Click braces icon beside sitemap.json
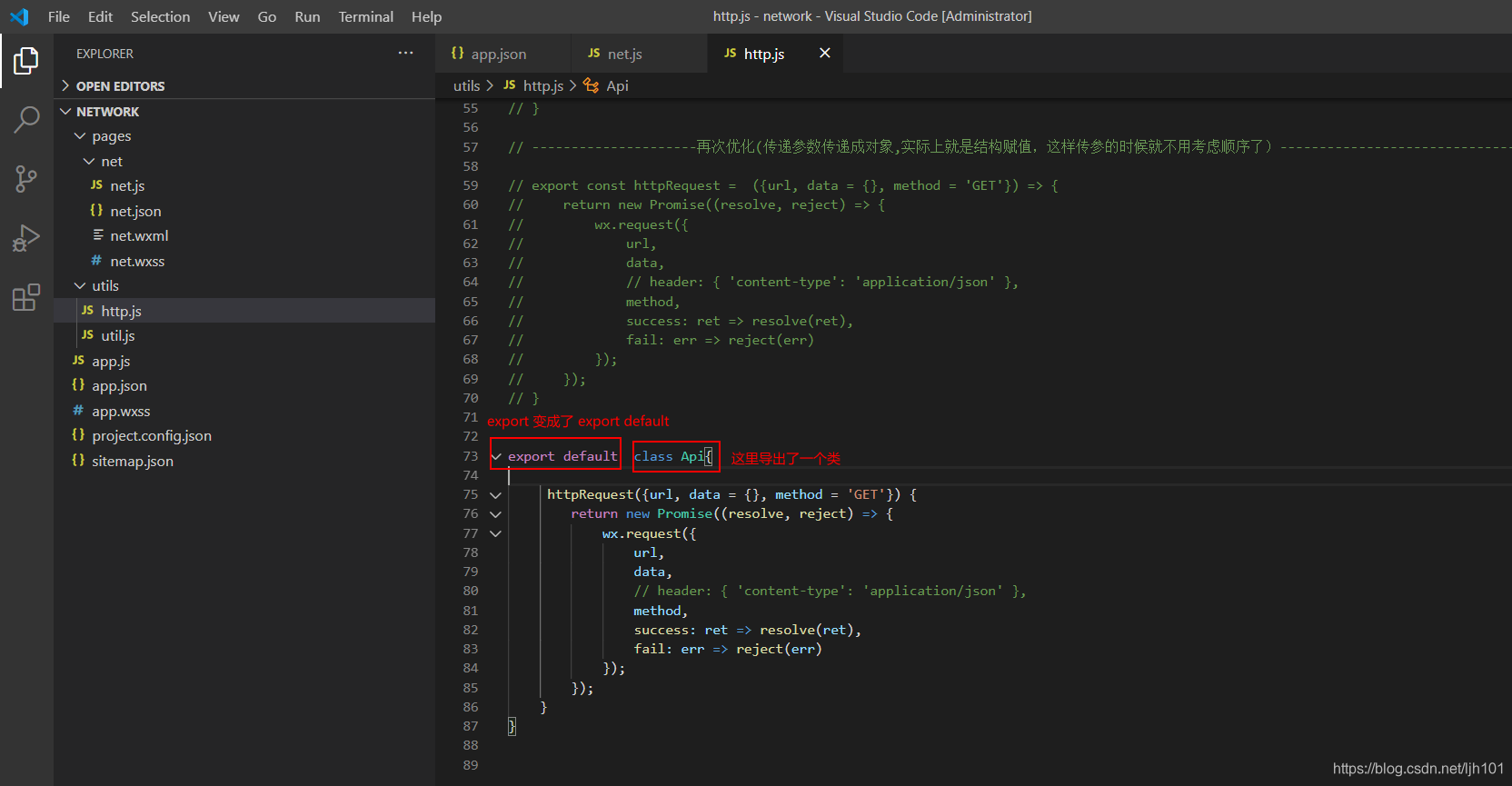This screenshot has width=1512, height=786. tap(79, 461)
